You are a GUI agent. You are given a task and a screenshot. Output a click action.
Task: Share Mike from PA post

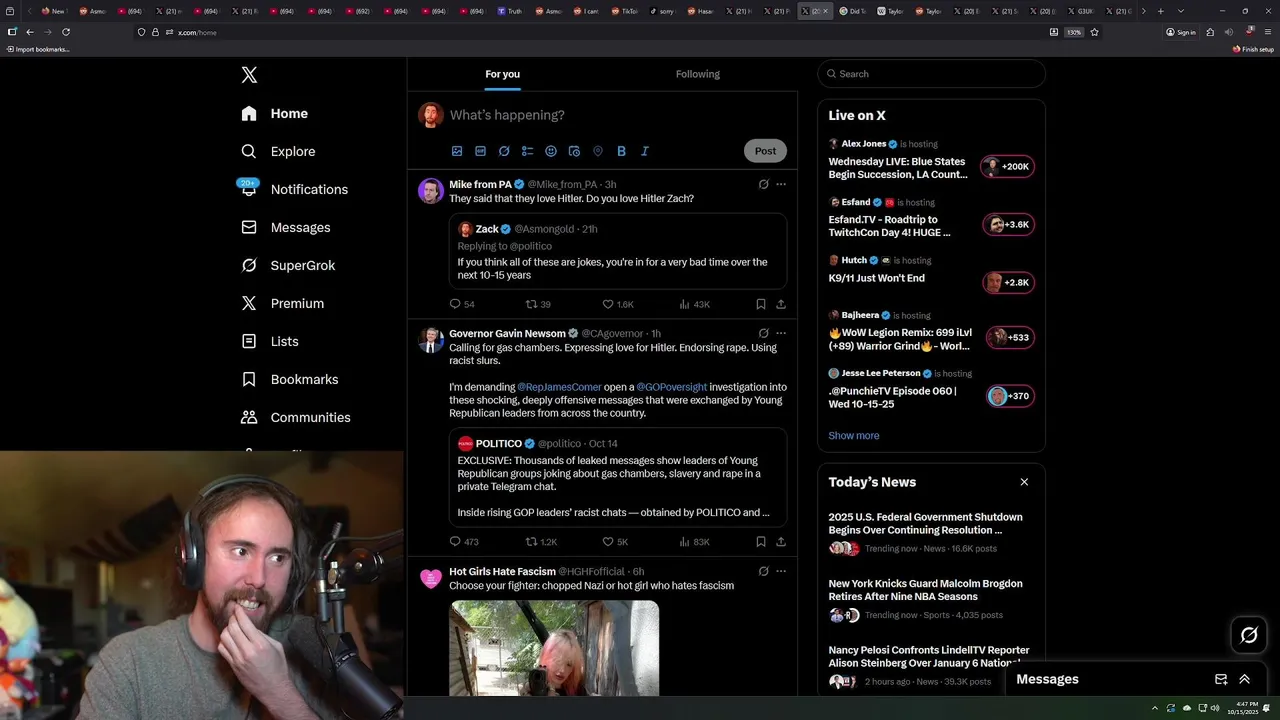[x=781, y=304]
